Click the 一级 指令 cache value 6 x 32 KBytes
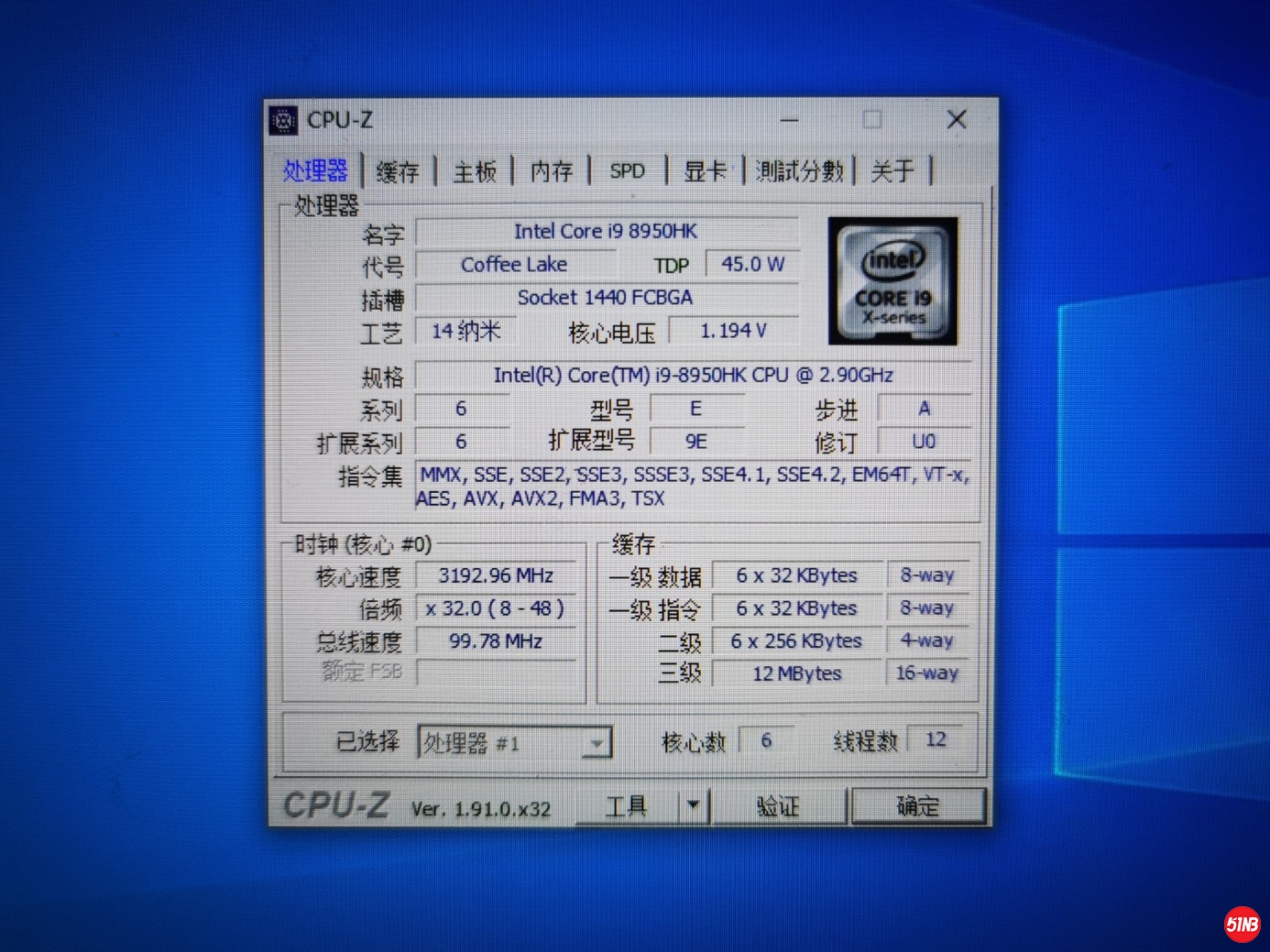Screen dimensions: 1270x952 [797, 608]
